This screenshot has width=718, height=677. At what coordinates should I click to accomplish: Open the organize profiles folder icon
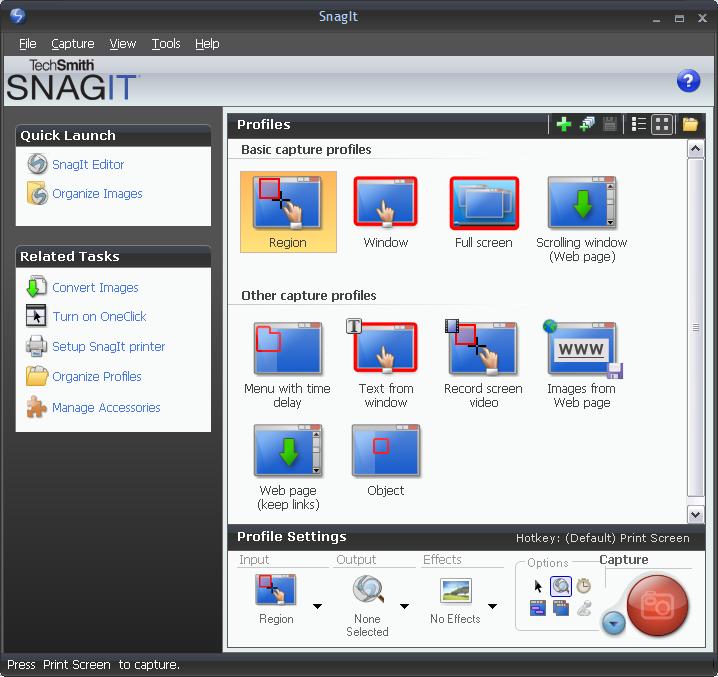[690, 124]
